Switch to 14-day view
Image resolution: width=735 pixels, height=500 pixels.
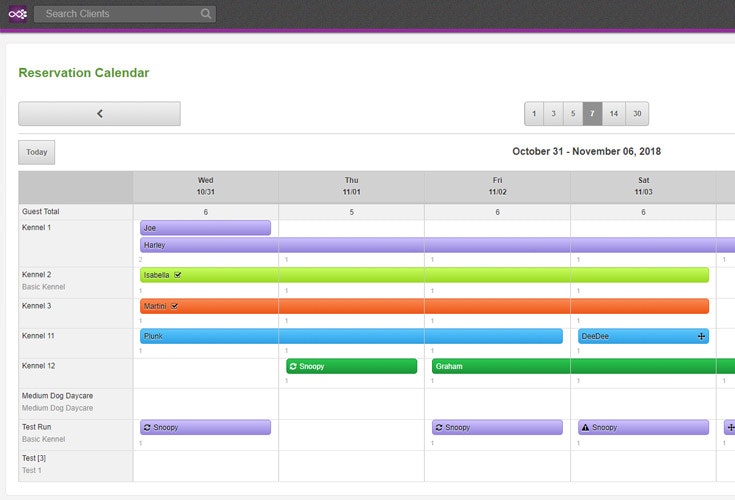coord(614,113)
